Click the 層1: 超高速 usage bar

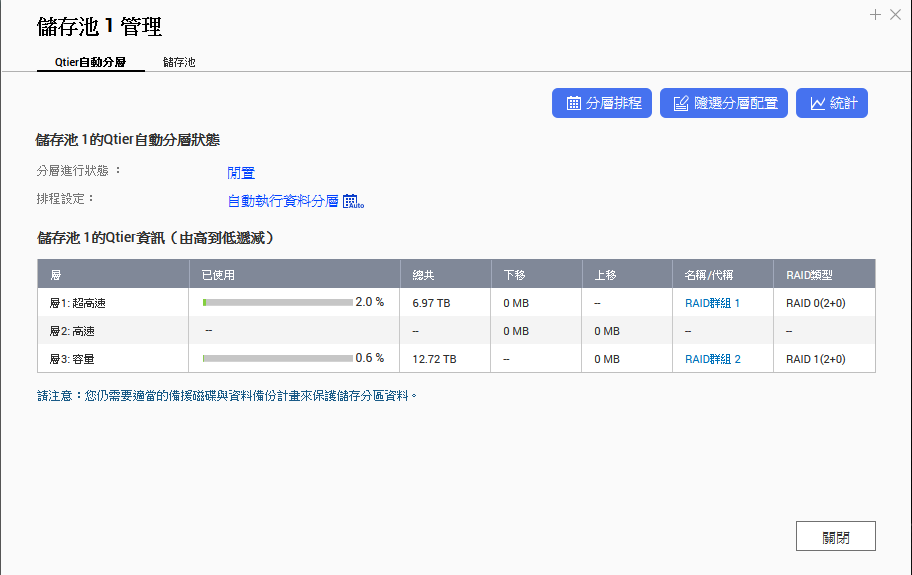(x=277, y=302)
